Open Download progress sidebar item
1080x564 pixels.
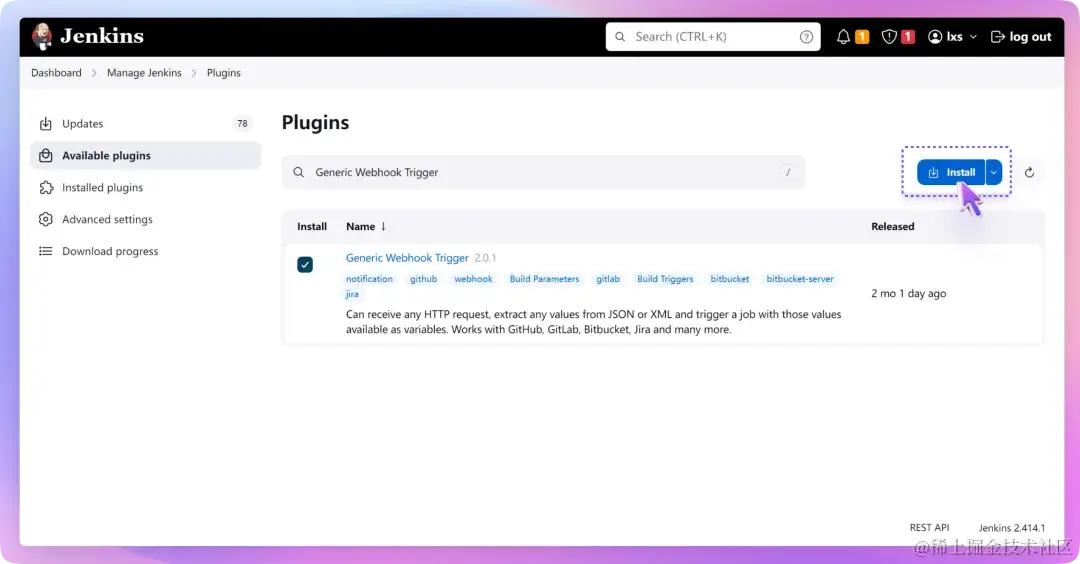[145, 251]
